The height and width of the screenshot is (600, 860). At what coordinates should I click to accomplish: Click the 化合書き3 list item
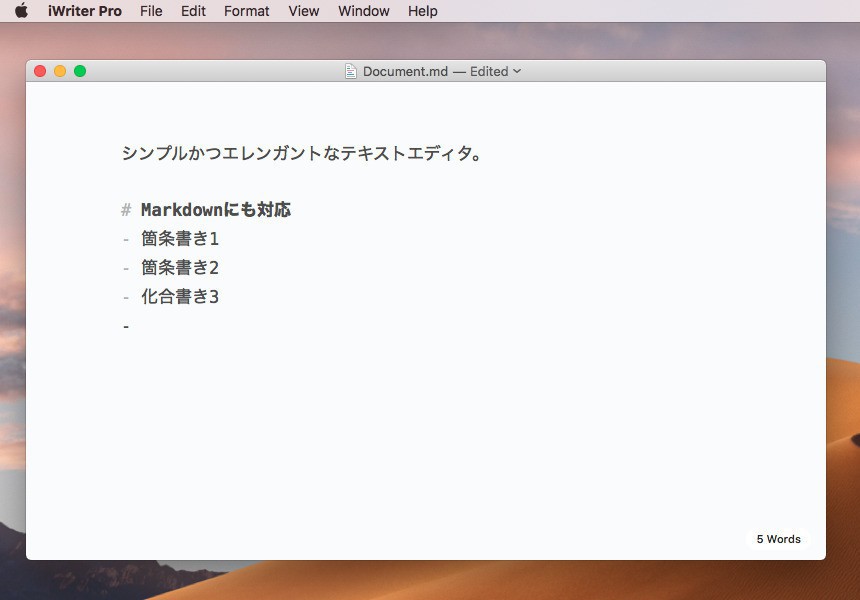coord(180,297)
